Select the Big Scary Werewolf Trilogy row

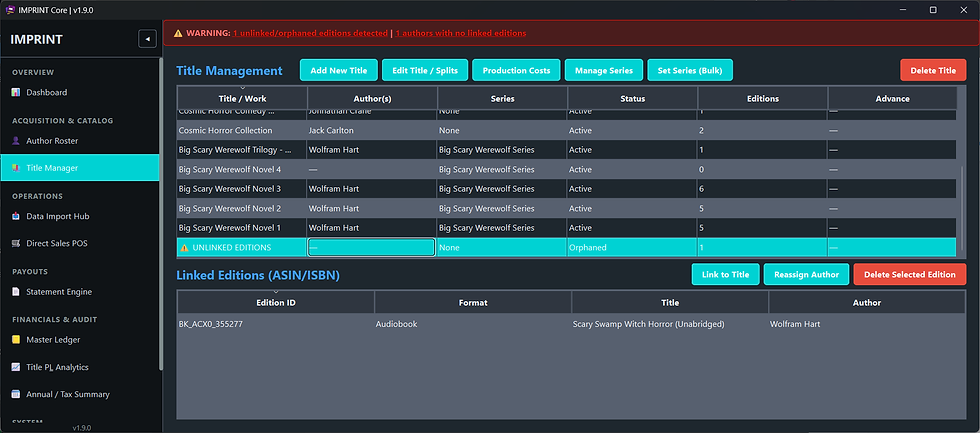pyautogui.click(x=566, y=150)
